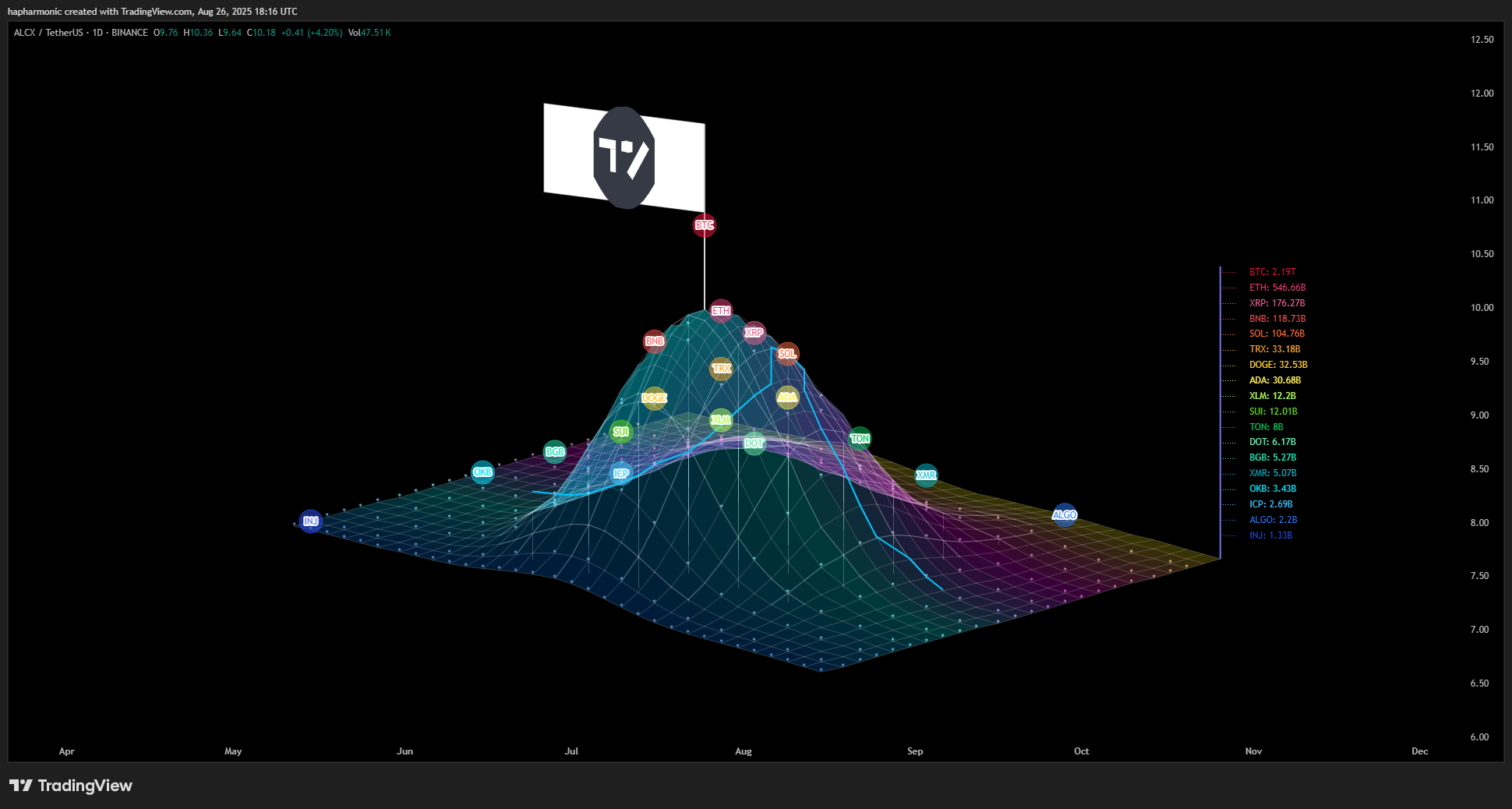Image resolution: width=1512 pixels, height=809 pixels.
Task: Click the XLM coin marker
Action: pos(721,420)
